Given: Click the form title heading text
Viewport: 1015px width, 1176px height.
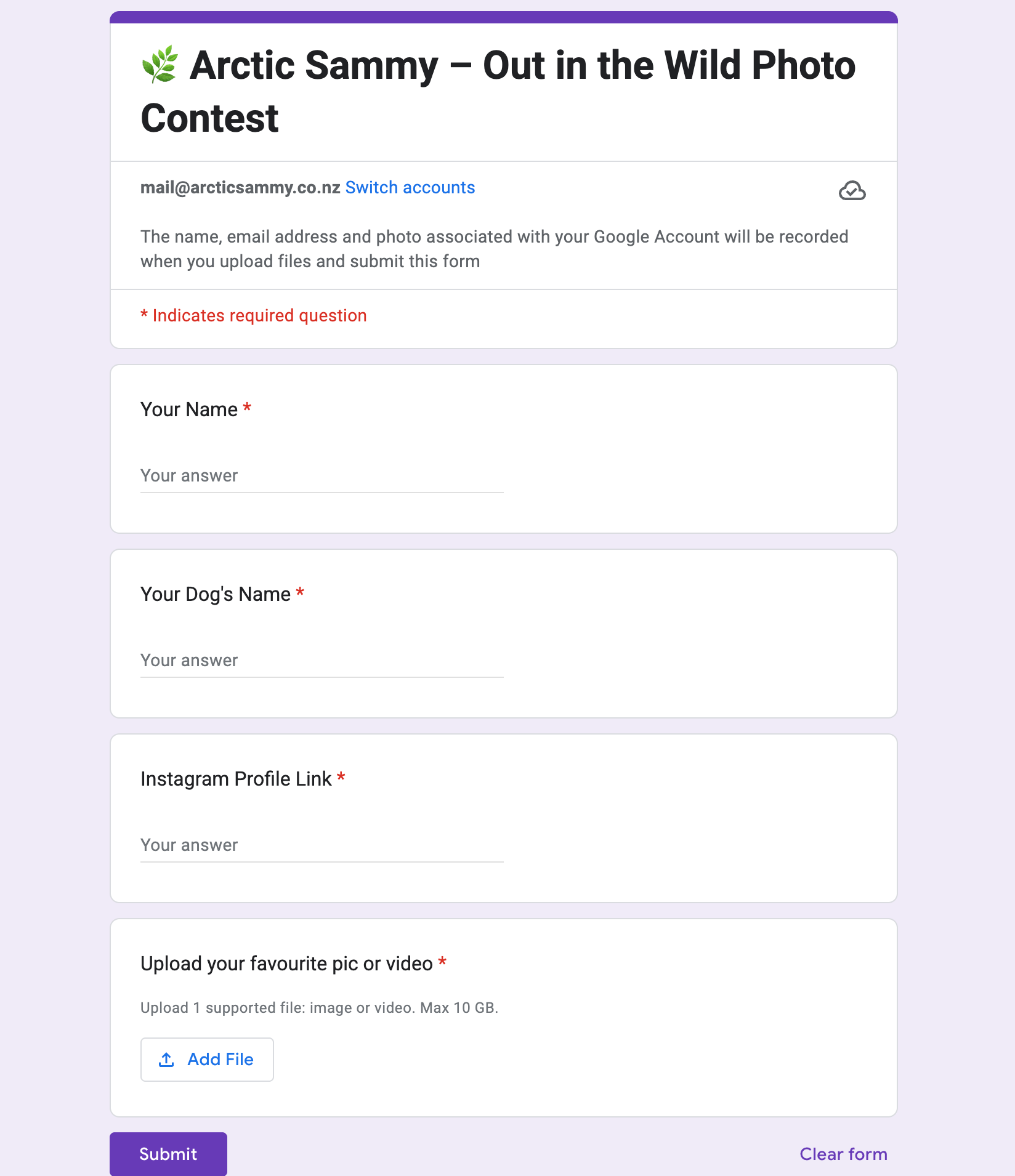Looking at the screenshot, I should (498, 91).
